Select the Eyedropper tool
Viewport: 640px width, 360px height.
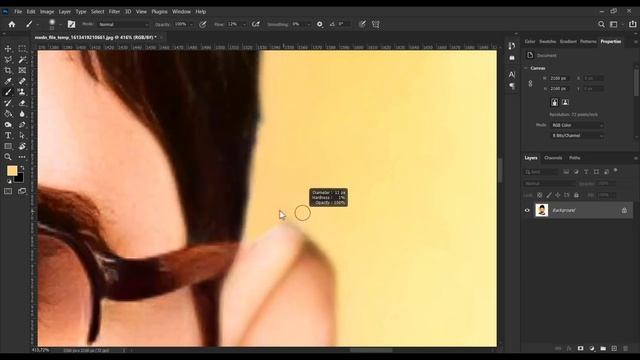click(x=8, y=81)
